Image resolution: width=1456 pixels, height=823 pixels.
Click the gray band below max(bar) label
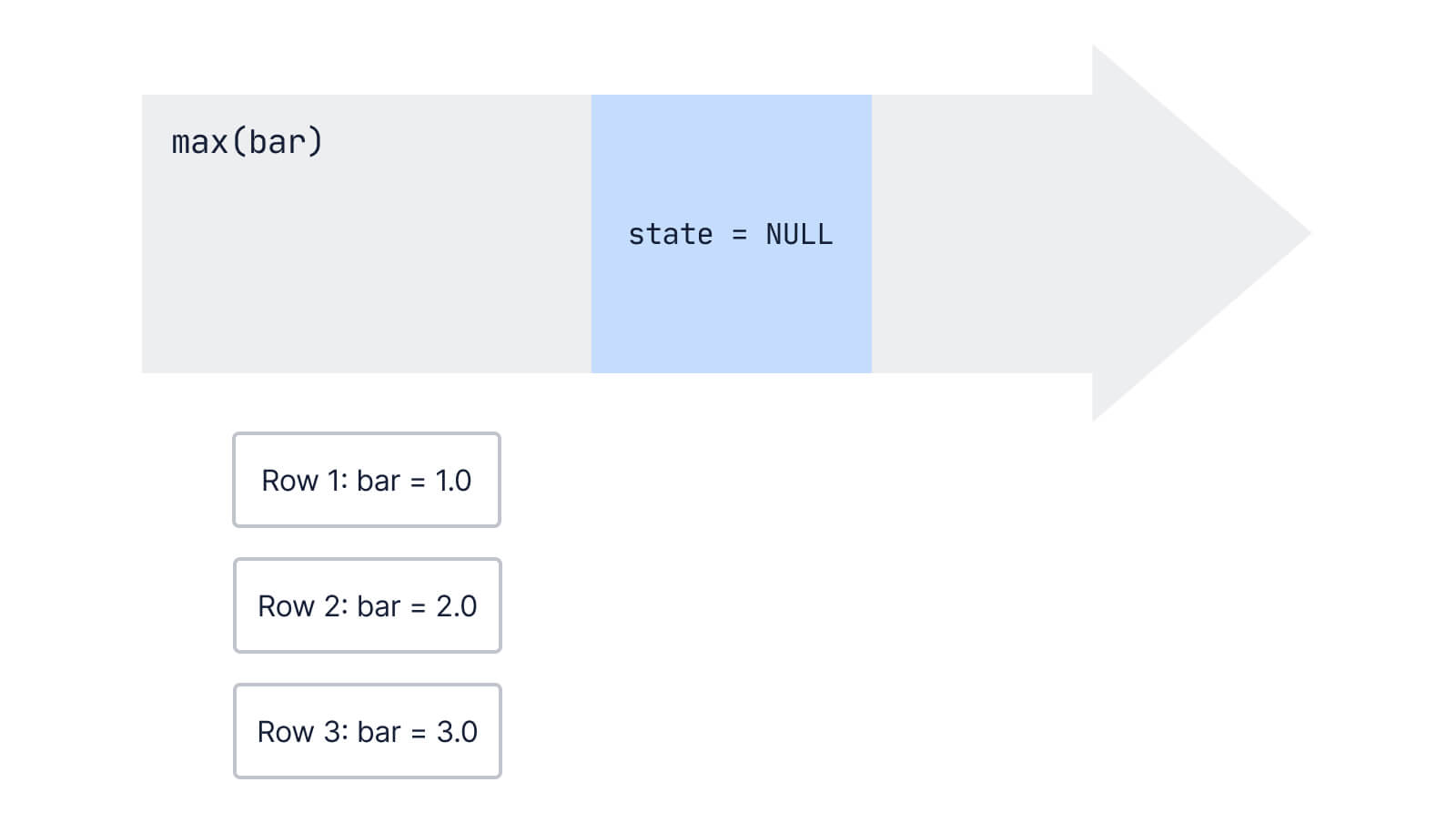click(x=364, y=273)
